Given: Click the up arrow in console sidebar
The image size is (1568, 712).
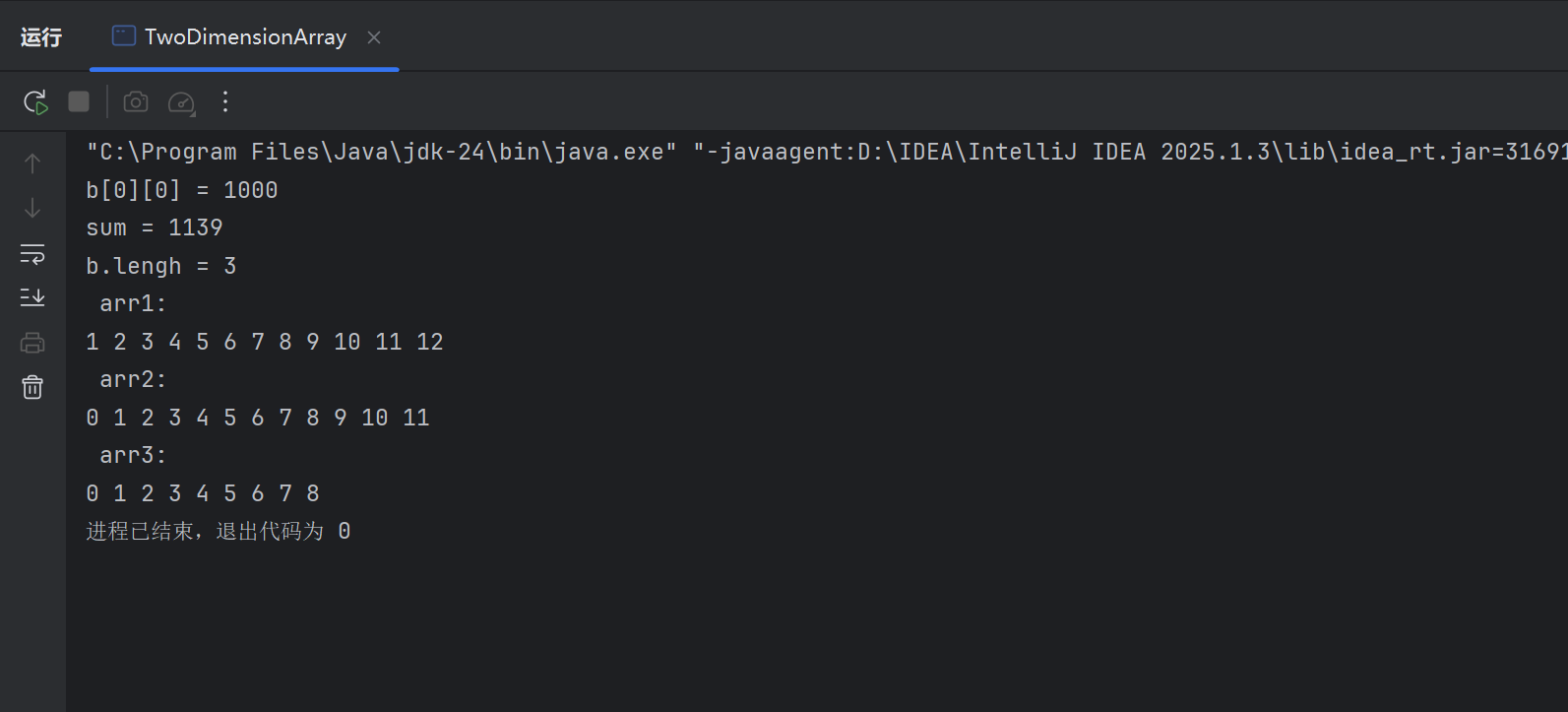Looking at the screenshot, I should pos(32,162).
